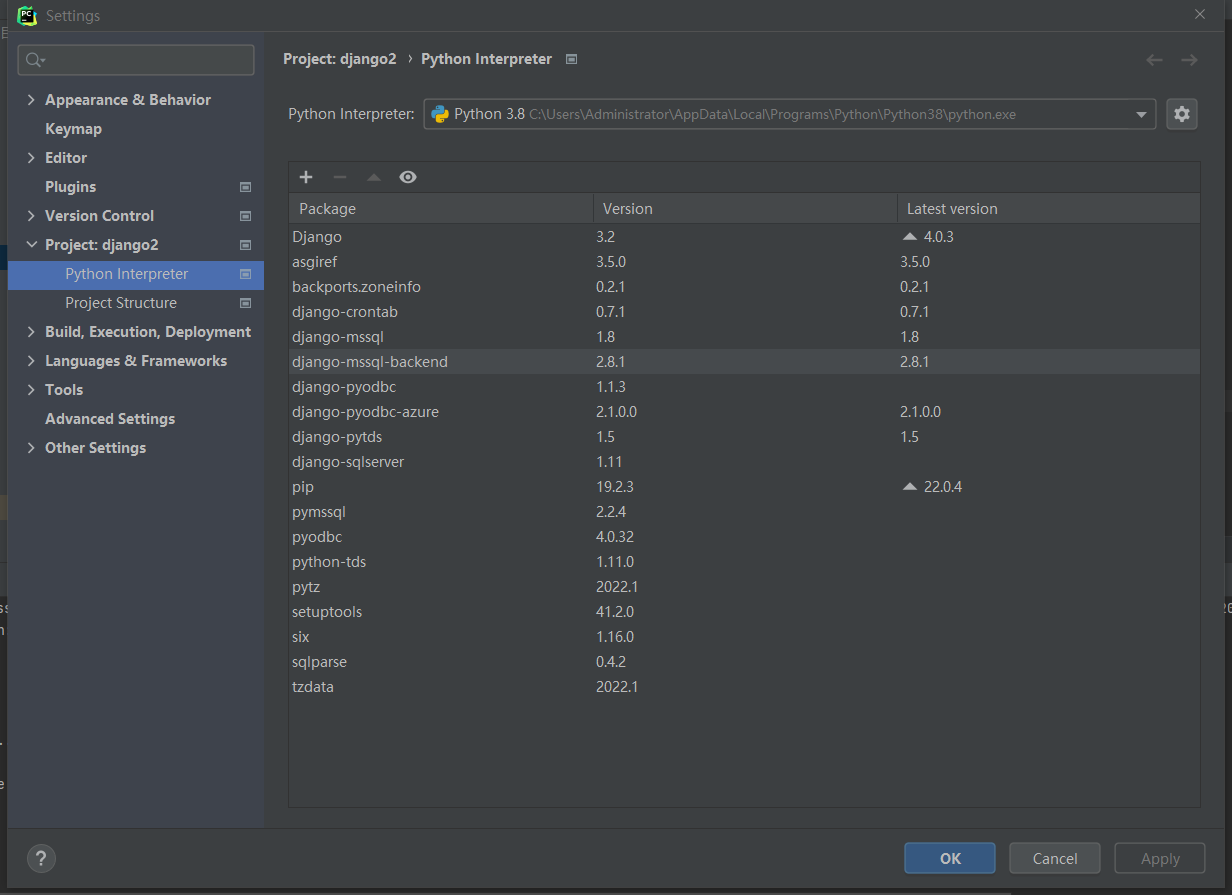Click Django upgrade arrow for 4.0.3
The width and height of the screenshot is (1232, 895).
click(x=909, y=237)
